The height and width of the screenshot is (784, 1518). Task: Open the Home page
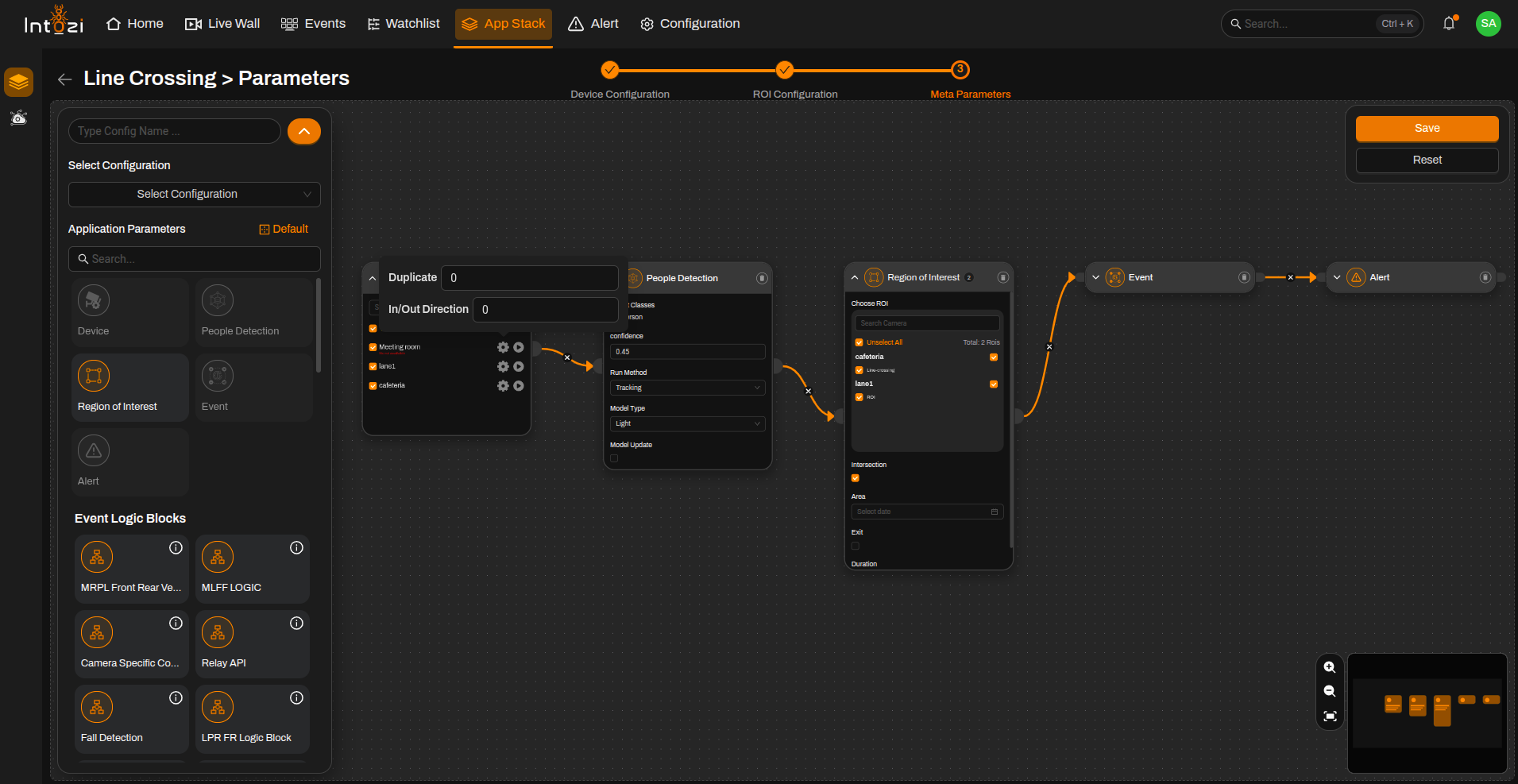(x=135, y=24)
